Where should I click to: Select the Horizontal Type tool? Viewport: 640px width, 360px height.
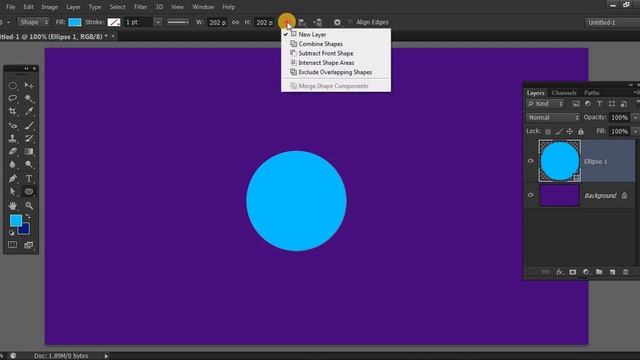tap(29, 178)
